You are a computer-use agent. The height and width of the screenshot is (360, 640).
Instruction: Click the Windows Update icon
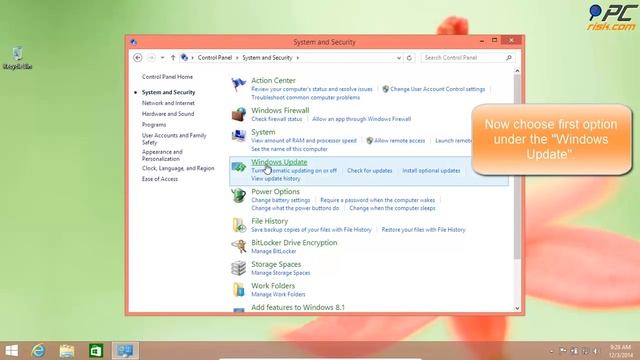click(238, 166)
